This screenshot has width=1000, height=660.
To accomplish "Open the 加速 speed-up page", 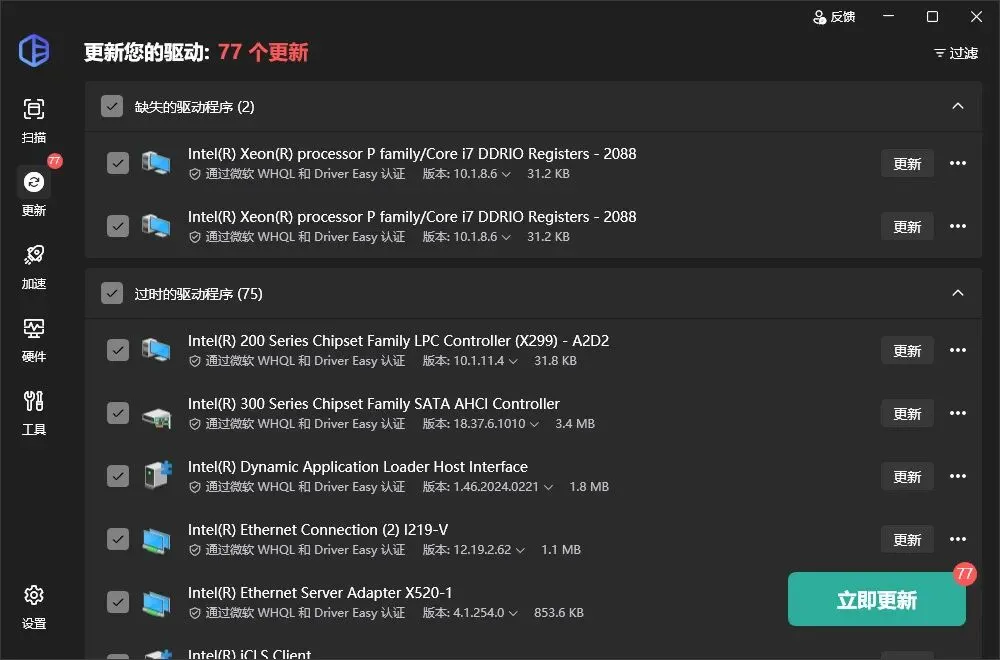I will pyautogui.click(x=34, y=267).
